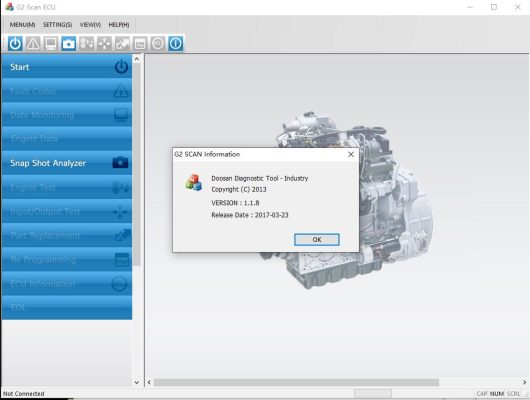The image size is (530, 400).
Task: Click the side panel vertical scrollbar thumb
Action: pyautogui.click(x=137, y=165)
